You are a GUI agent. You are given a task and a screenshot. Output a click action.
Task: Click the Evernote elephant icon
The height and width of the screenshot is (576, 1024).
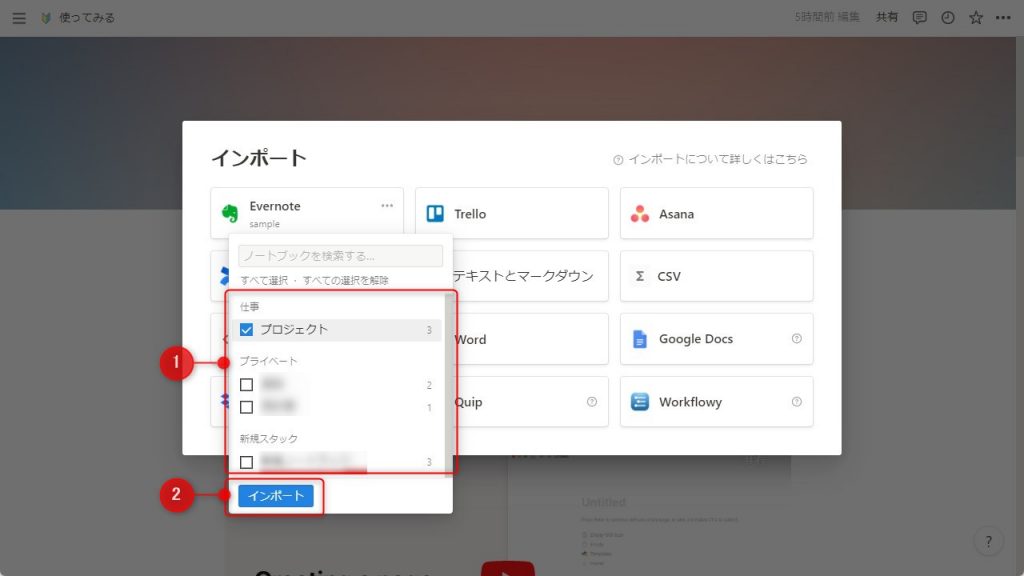click(230, 214)
